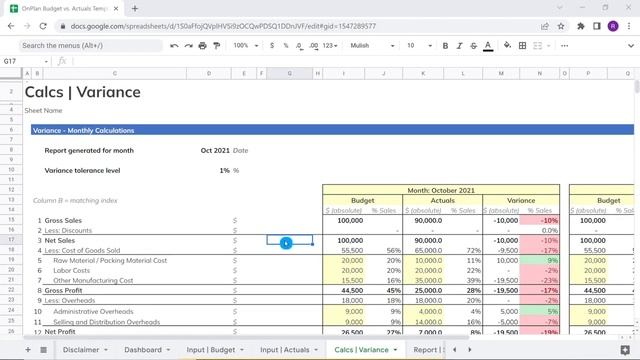Image resolution: width=640 pixels, height=360 pixels.
Task: Click the Month: October 2021 header cell
Action: [x=441, y=190]
